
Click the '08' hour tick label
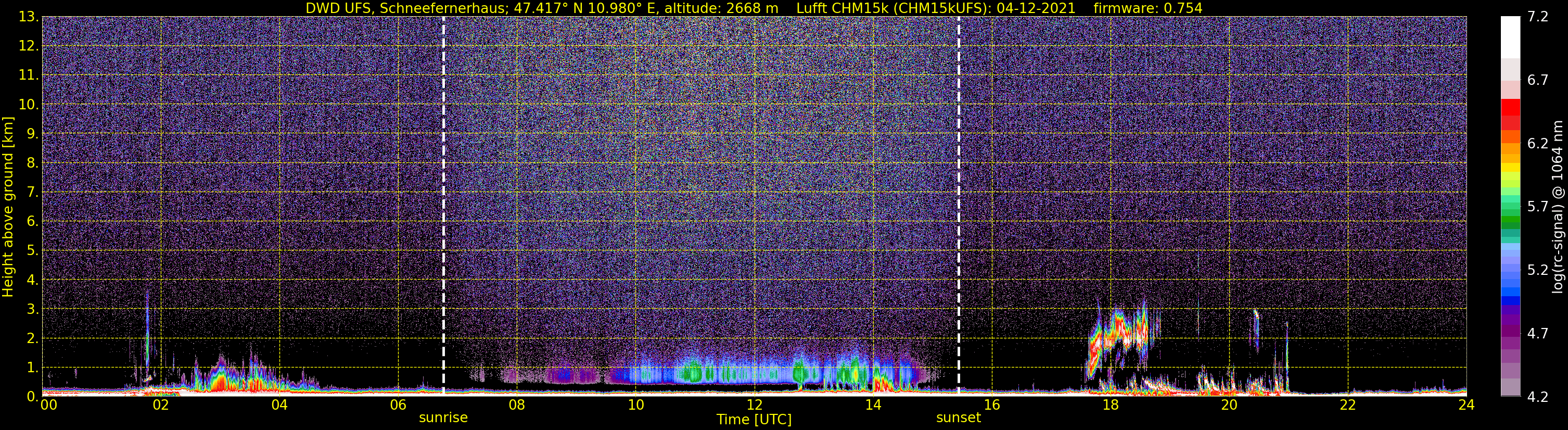point(517,405)
